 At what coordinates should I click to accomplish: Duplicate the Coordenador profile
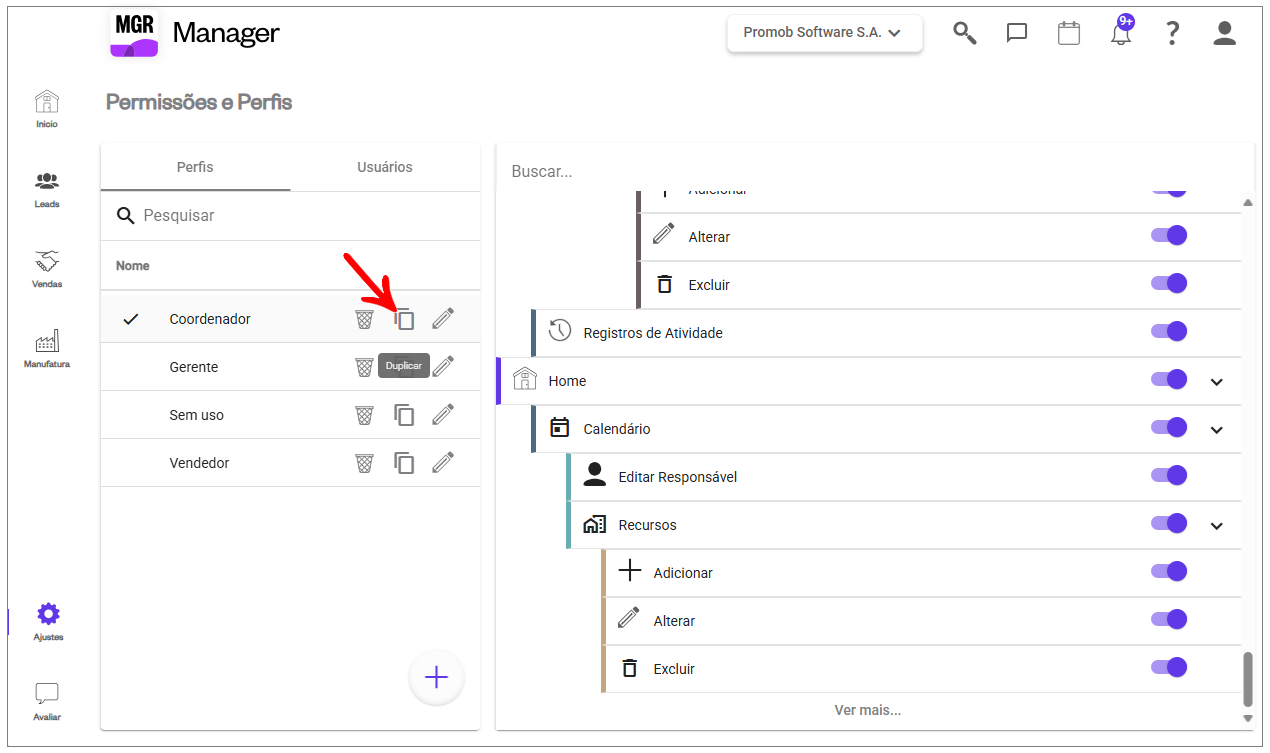(x=404, y=319)
